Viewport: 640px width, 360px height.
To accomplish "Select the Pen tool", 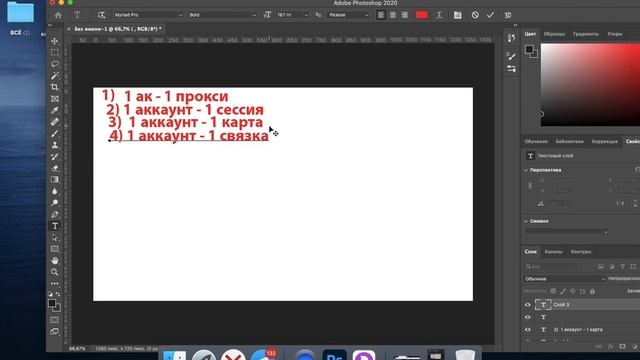I will (54, 214).
